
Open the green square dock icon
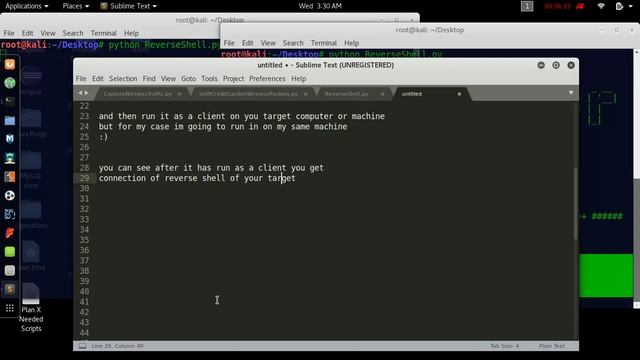10,252
